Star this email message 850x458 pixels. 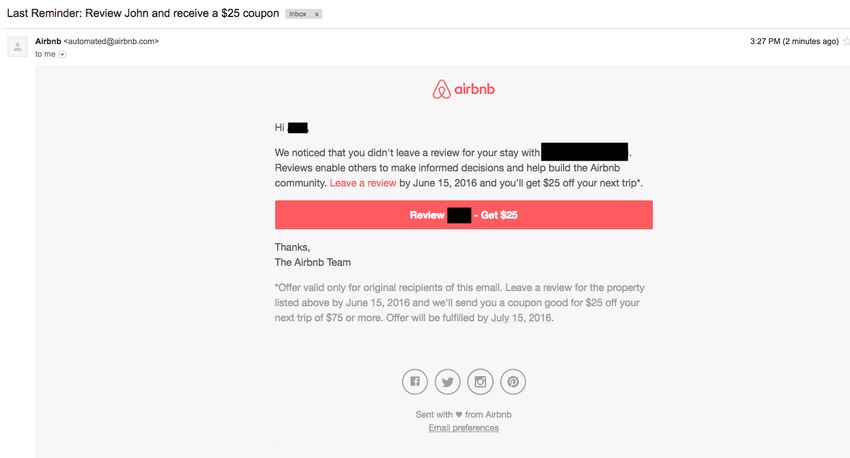point(846,41)
